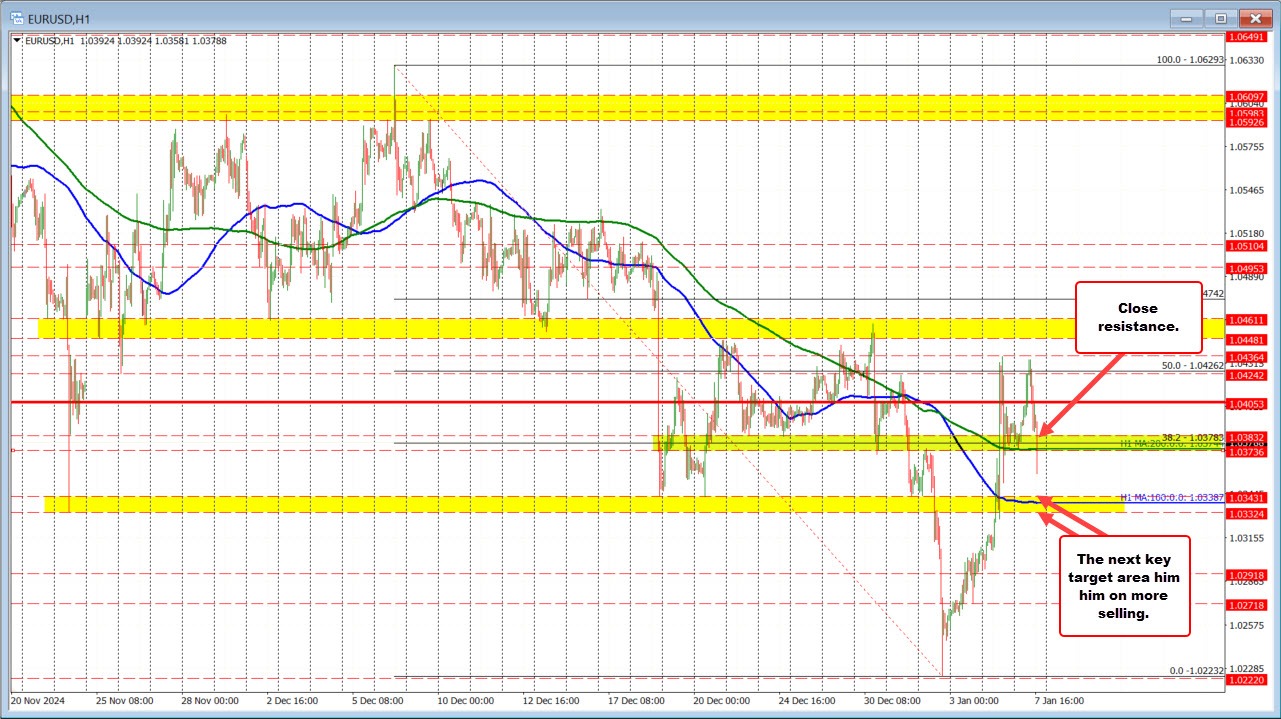Select the 1.04053 red horizontal line label
Image resolution: width=1281 pixels, height=719 pixels.
pos(1248,404)
